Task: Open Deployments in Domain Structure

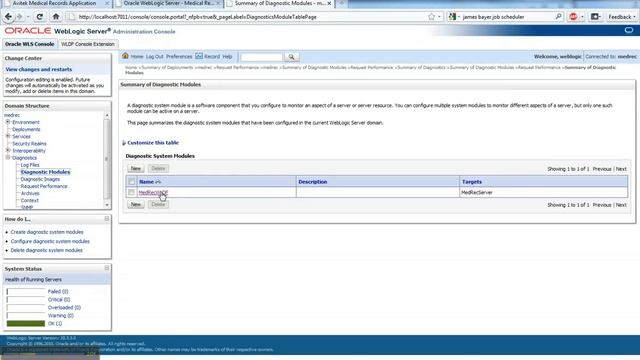Action: pos(26,129)
